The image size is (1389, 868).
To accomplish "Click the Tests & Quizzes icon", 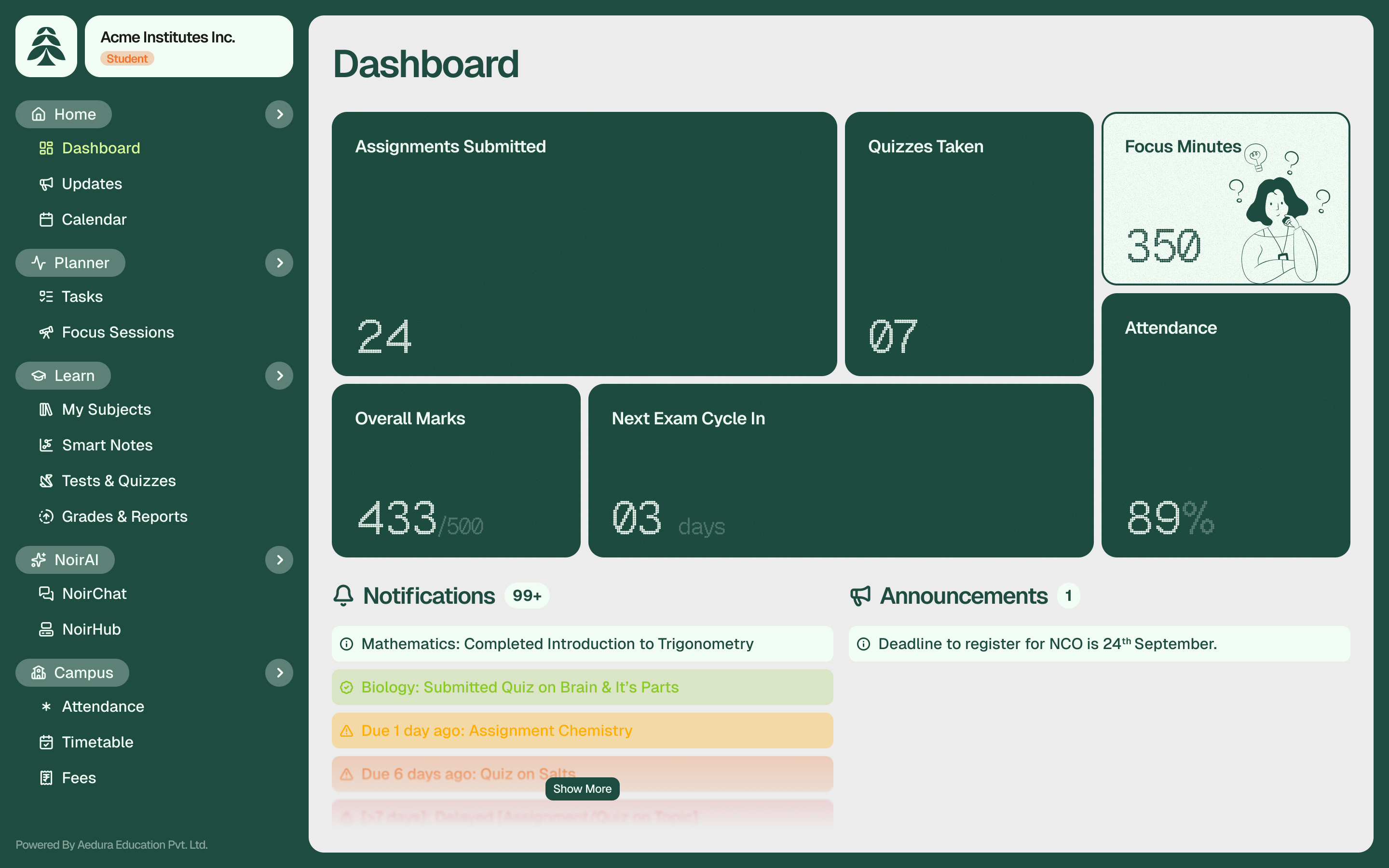I will coord(46,480).
